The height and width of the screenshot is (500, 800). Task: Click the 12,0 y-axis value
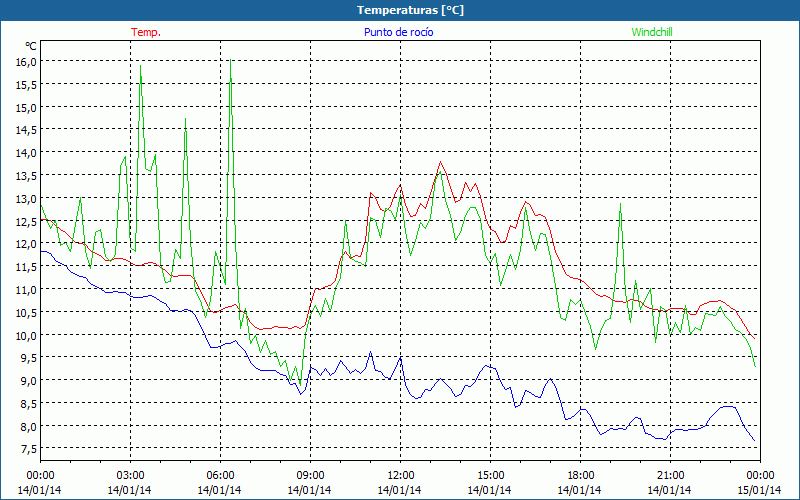[27, 244]
